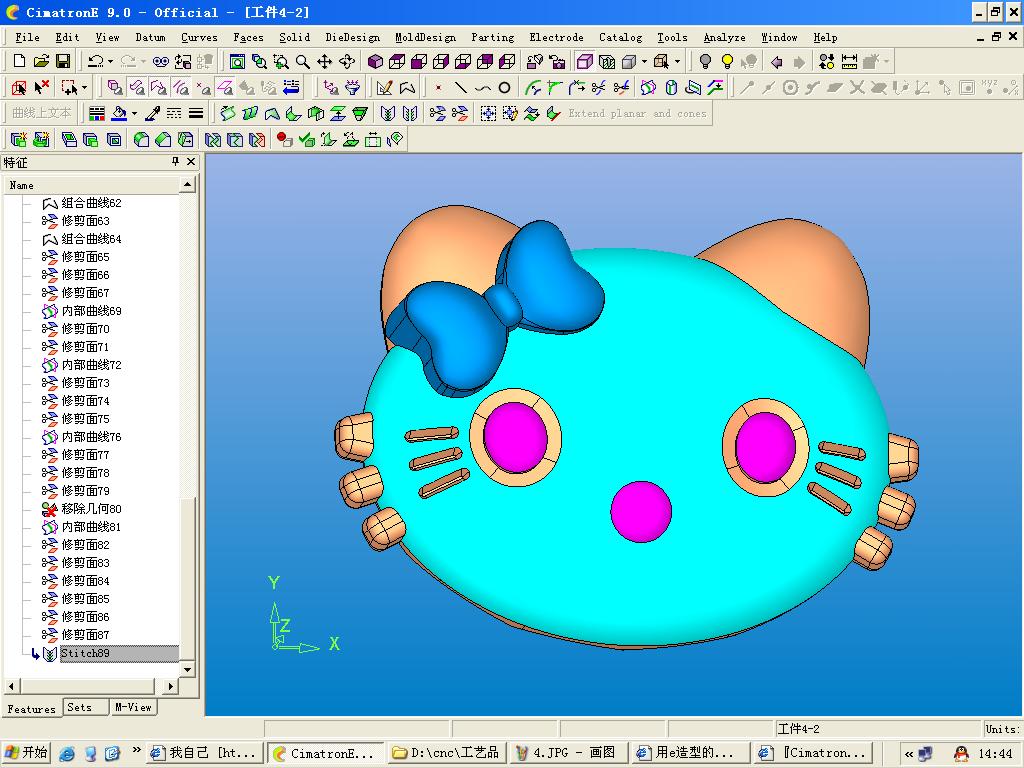Create a new file with the blank page icon
The width and height of the screenshot is (1024, 768).
pyautogui.click(x=19, y=61)
